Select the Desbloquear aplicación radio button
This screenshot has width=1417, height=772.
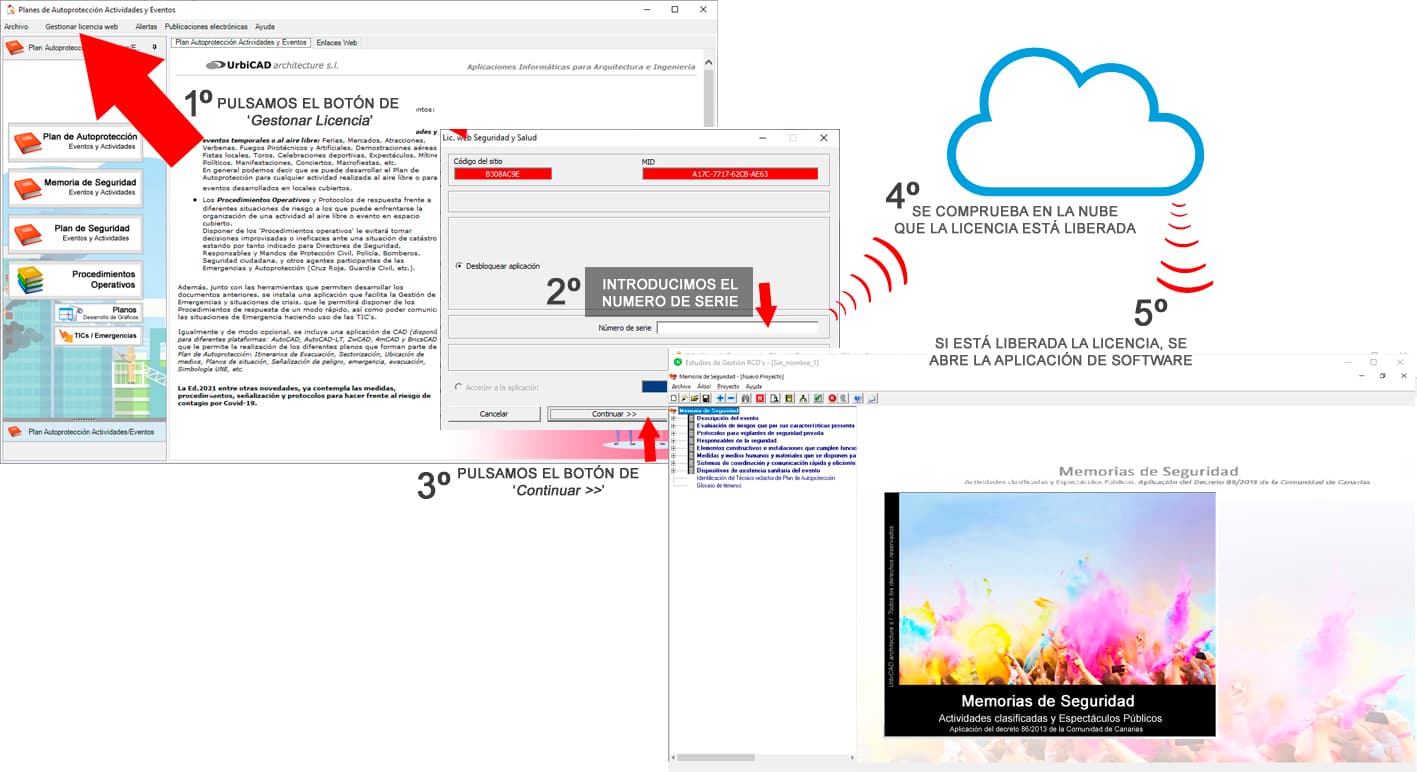[459, 266]
